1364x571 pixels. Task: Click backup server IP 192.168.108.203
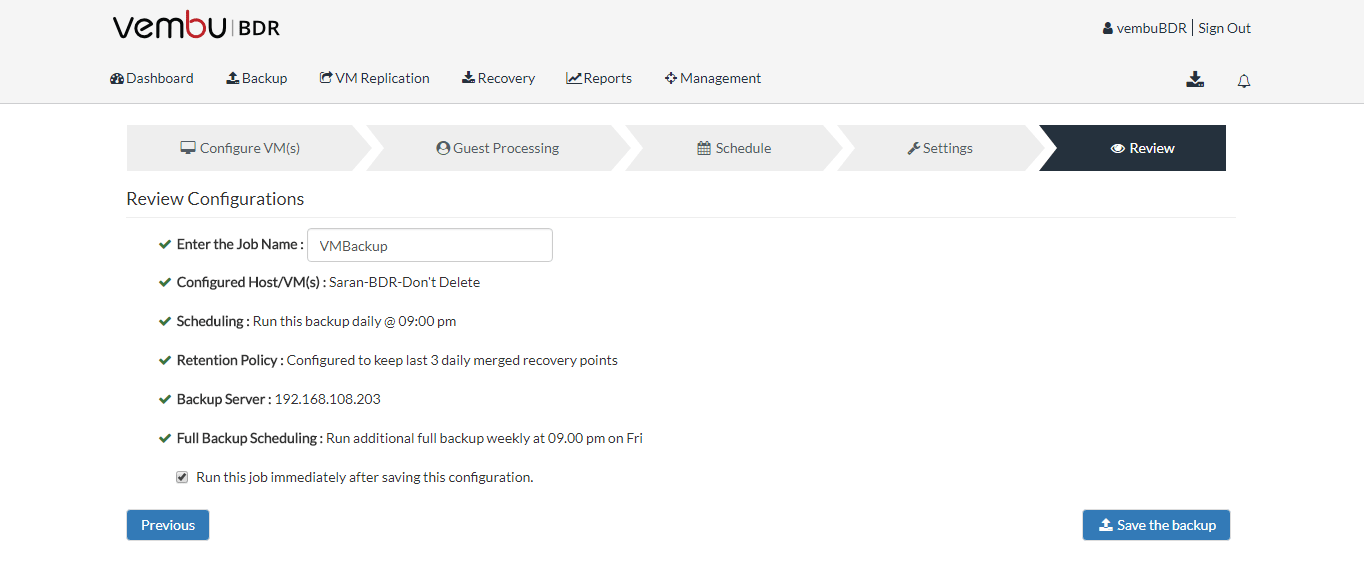[328, 399]
